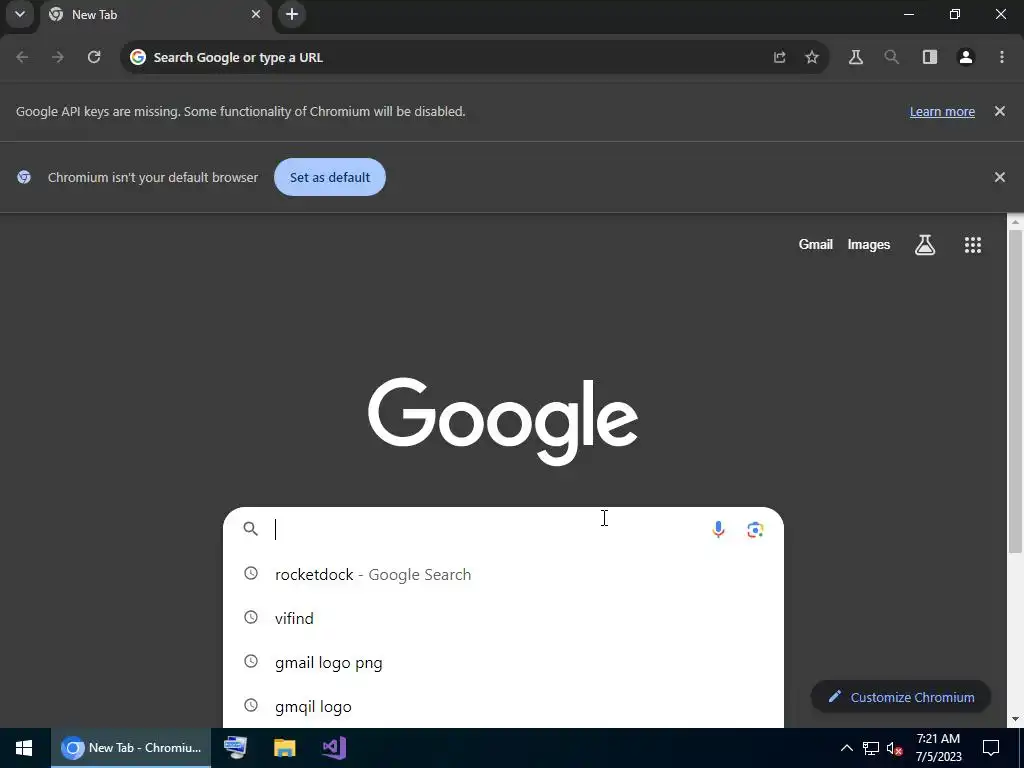Open the Images link
This screenshot has height=768, width=1024.
point(869,244)
